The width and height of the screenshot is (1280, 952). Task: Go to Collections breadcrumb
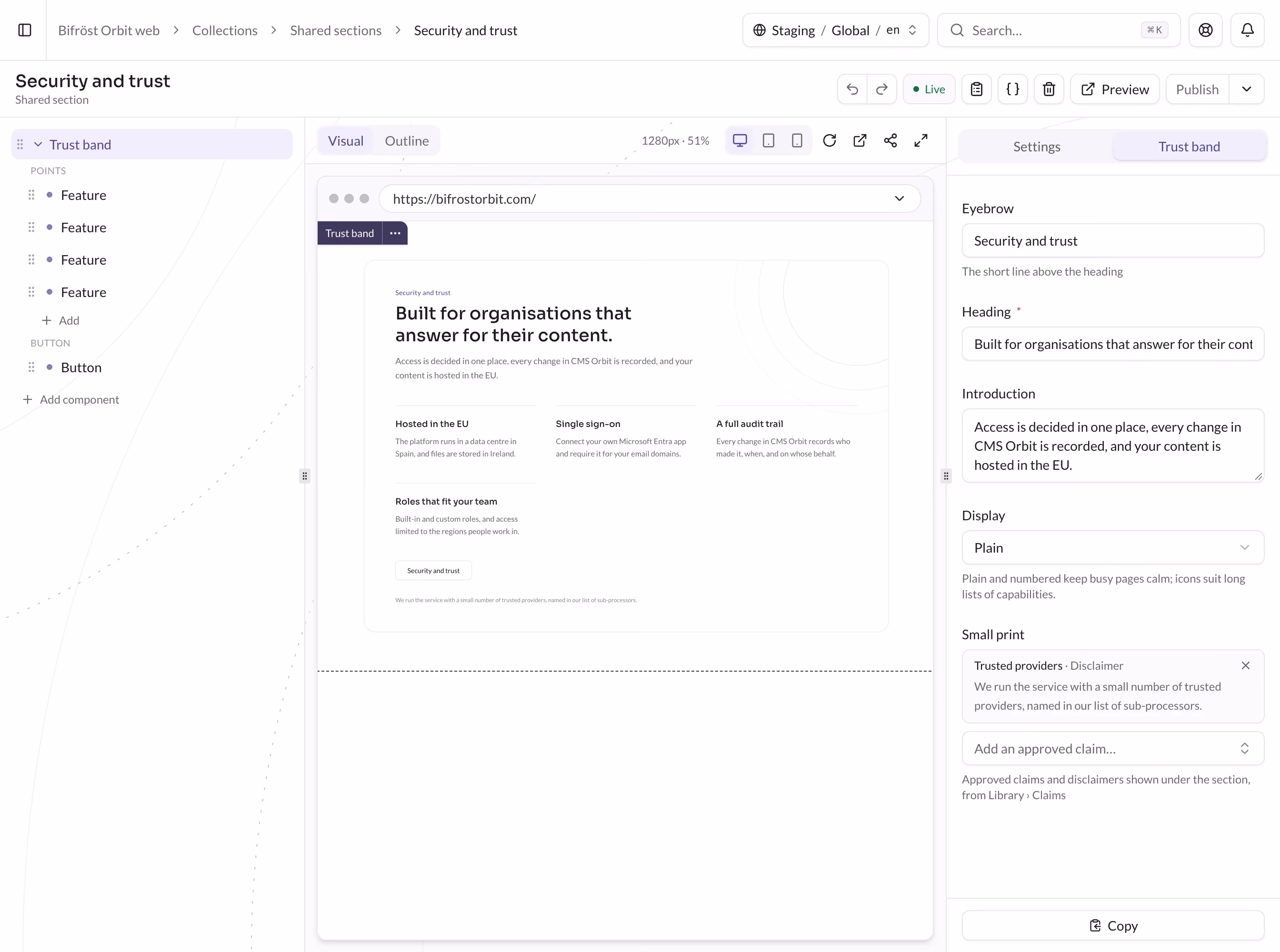coord(225,30)
